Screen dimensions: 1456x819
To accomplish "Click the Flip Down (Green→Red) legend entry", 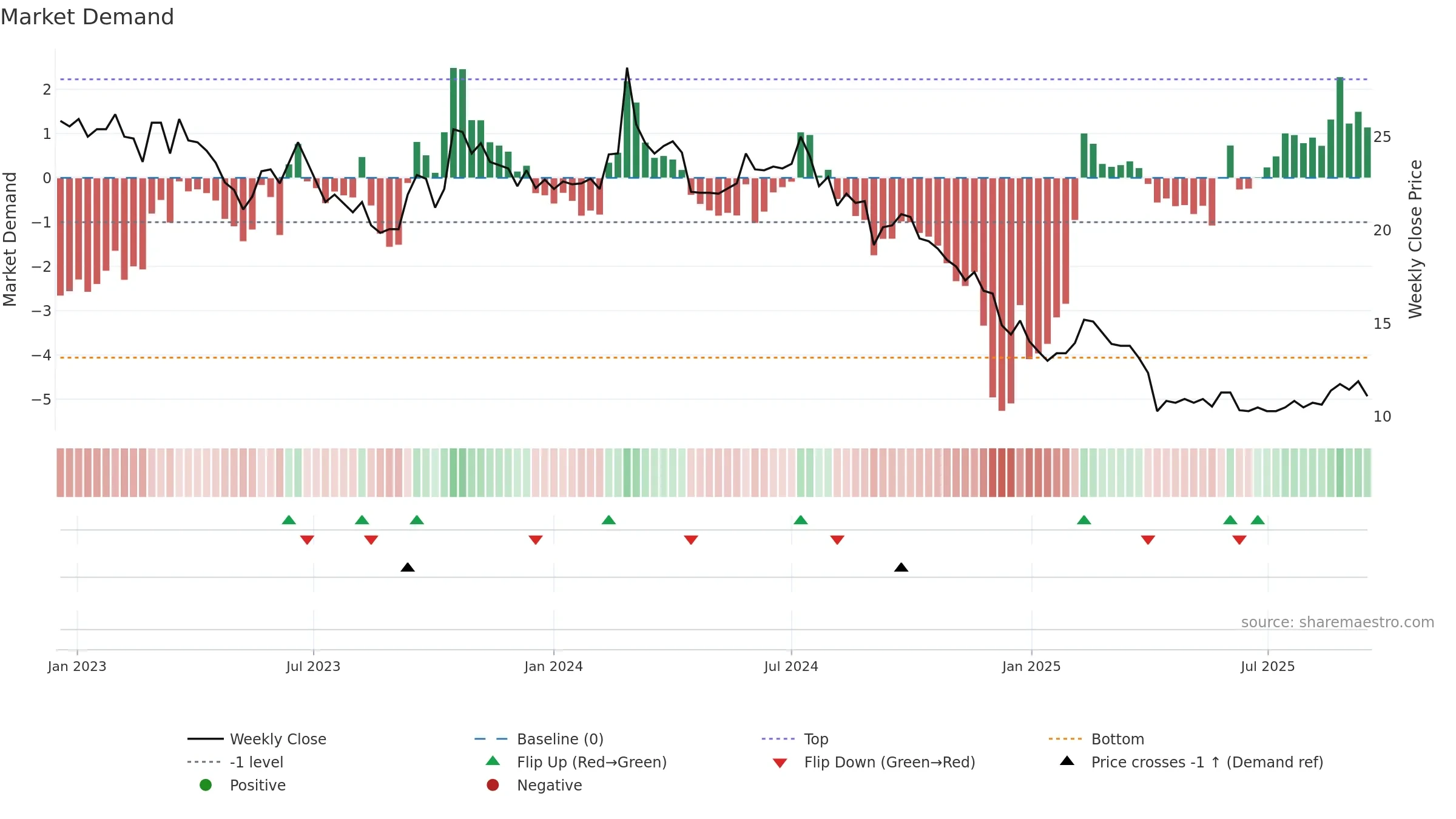I will click(874, 762).
